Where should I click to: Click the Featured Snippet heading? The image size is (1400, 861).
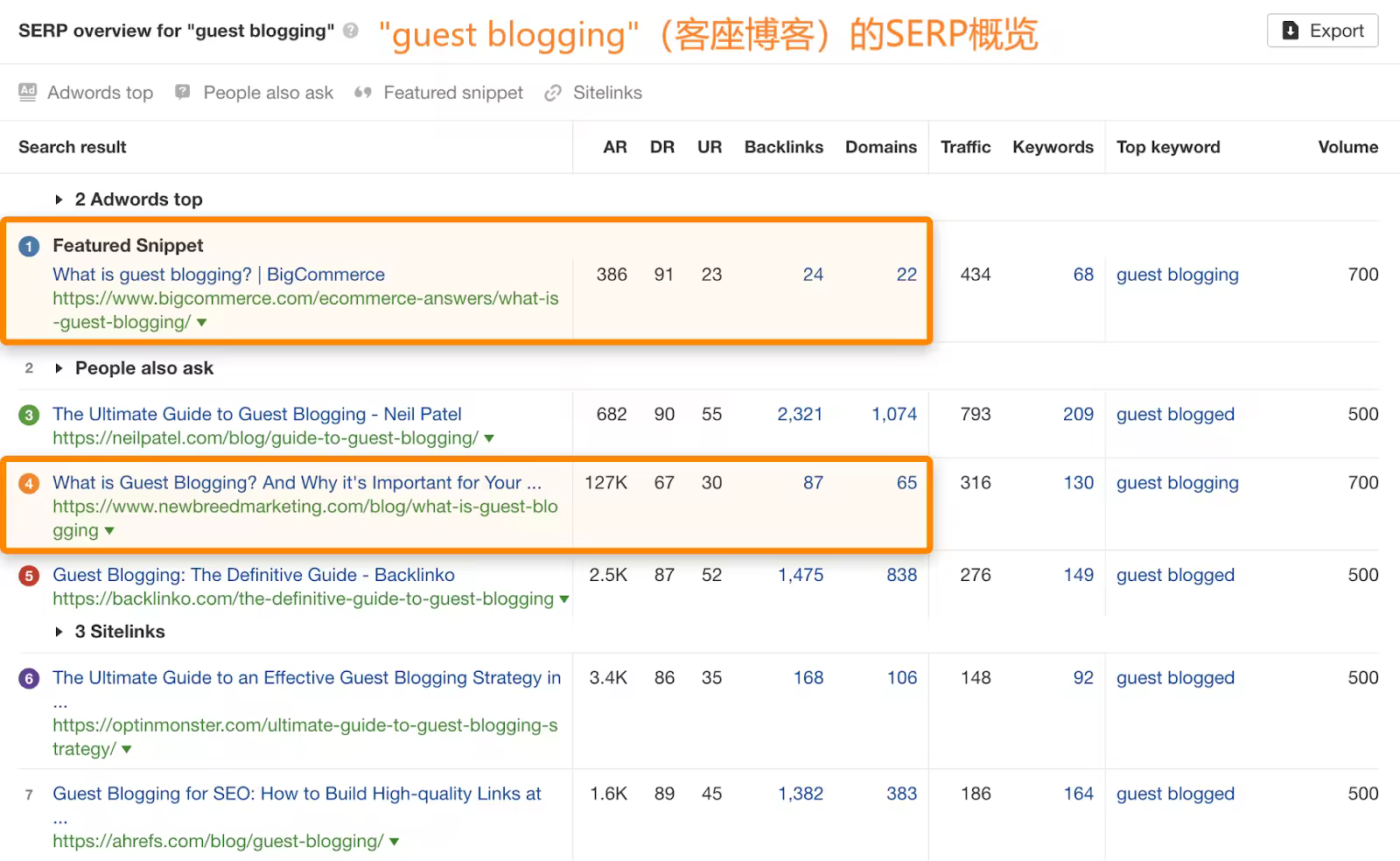click(128, 246)
